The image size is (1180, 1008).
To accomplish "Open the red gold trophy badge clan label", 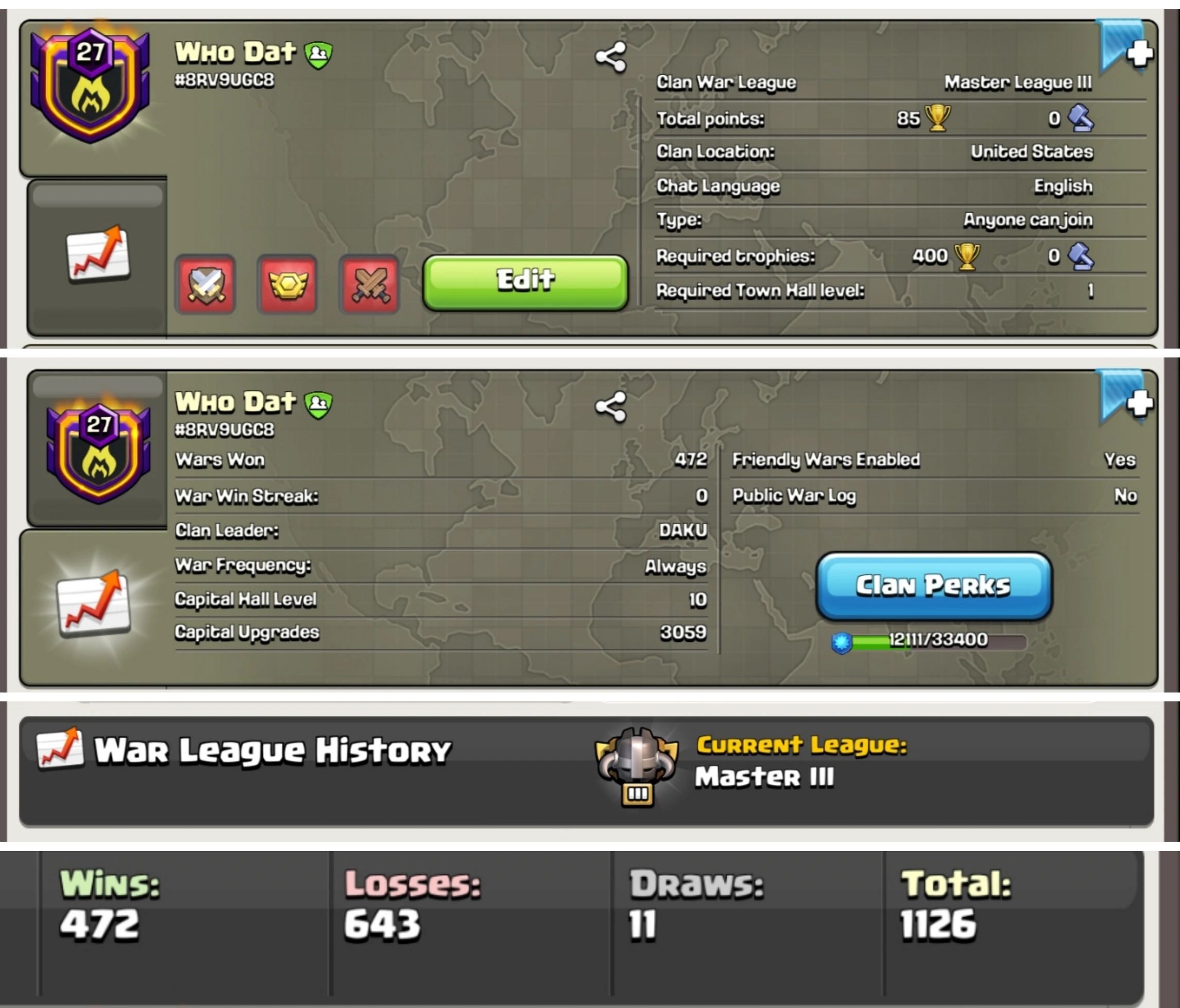I will 287,284.
